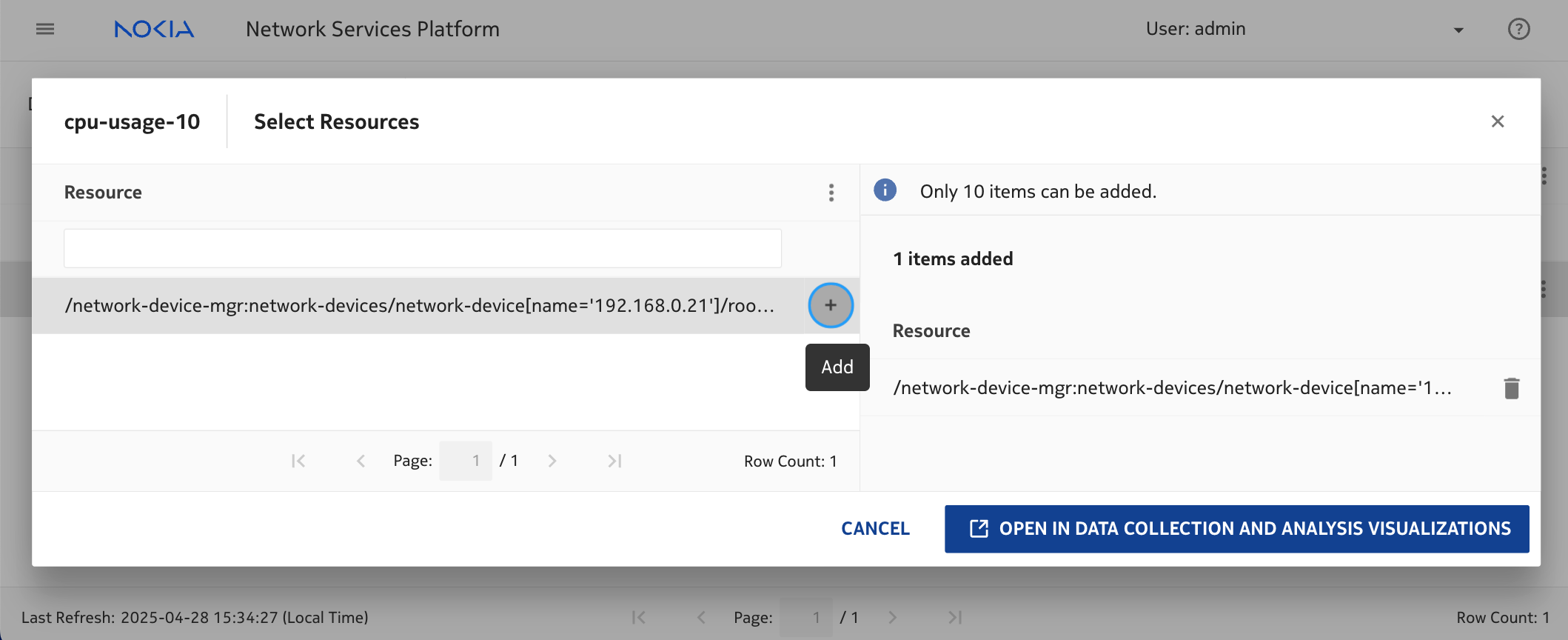Click the Cancel button
This screenshot has height=640, width=1568.
coord(875,528)
